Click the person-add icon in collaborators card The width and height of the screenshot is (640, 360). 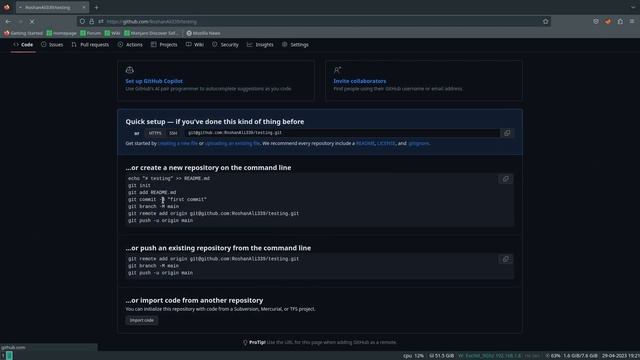pyautogui.click(x=337, y=70)
